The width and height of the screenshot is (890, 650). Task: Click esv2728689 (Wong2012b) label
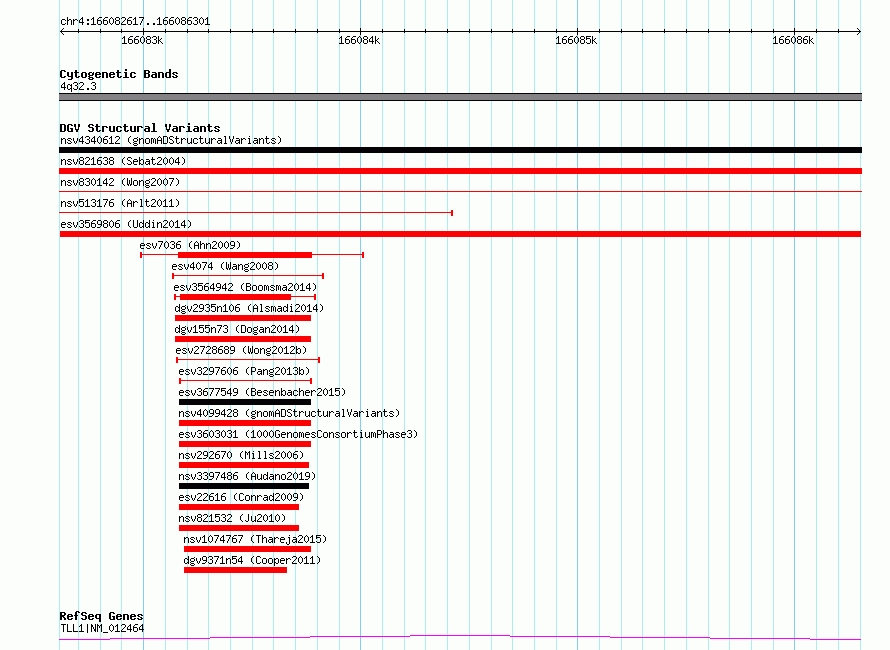[241, 350]
